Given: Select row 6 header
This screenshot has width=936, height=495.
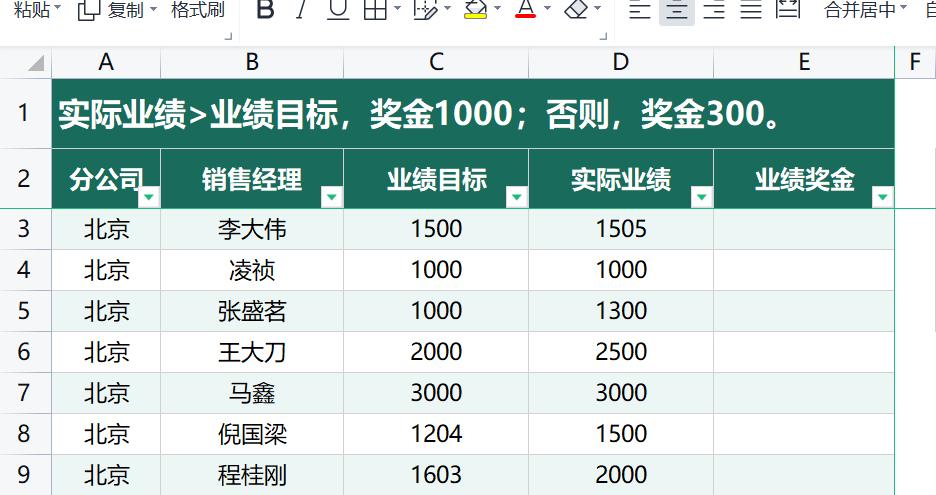Looking at the screenshot, I should click(24, 352).
